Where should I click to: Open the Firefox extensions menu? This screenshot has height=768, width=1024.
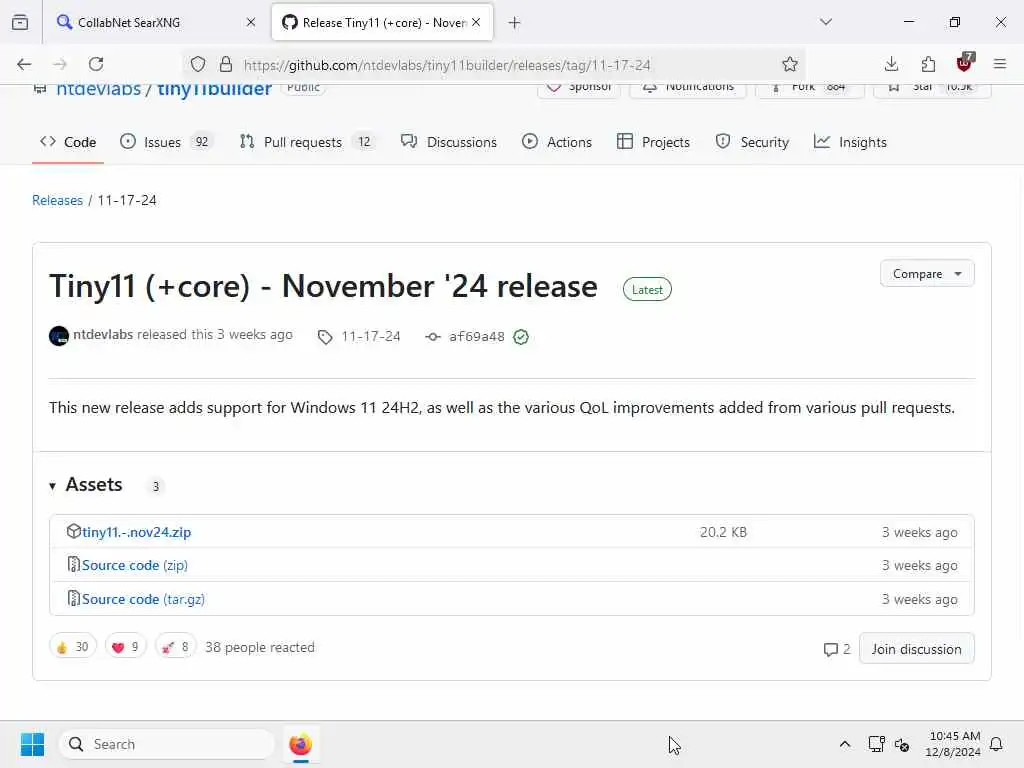(928, 64)
